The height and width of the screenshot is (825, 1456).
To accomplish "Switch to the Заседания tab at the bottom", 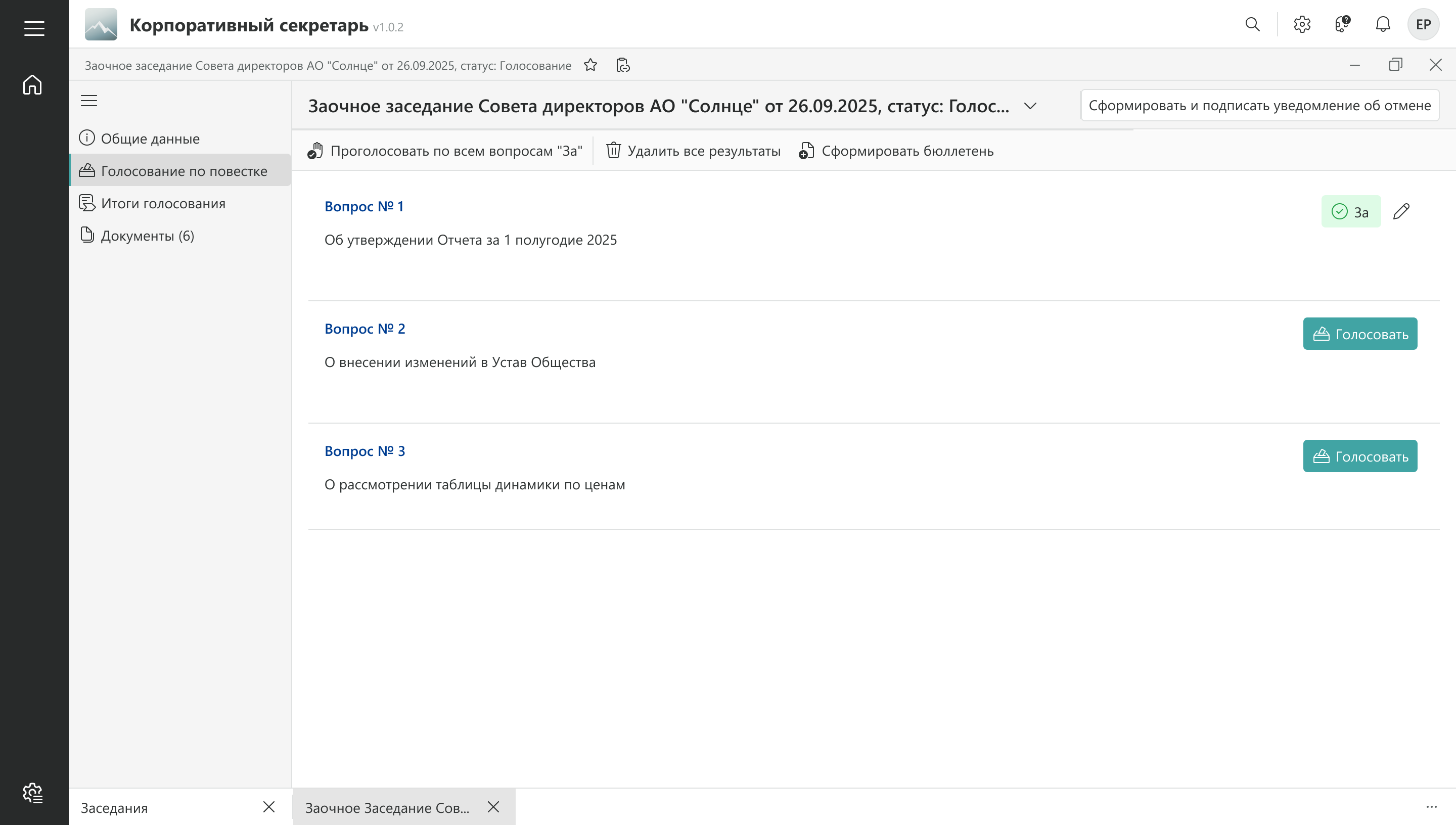I will [114, 807].
